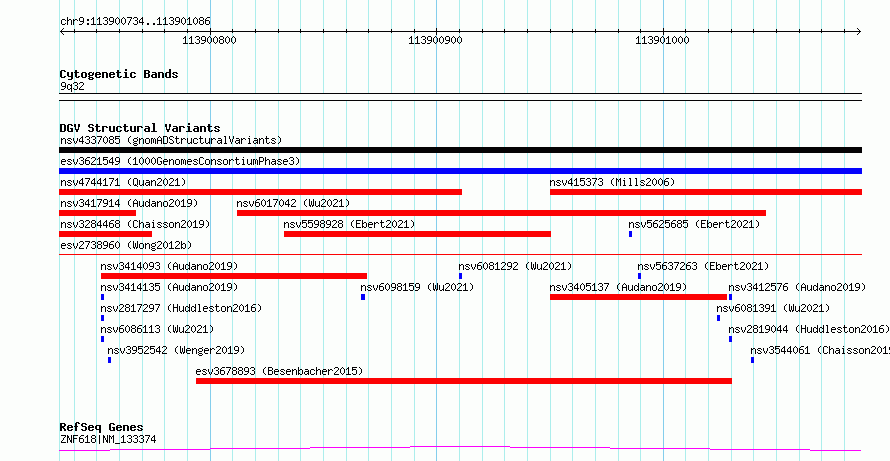Click blue marker under nsv6086113
Screen dimensions: 890x461
pyautogui.click(x=103, y=339)
